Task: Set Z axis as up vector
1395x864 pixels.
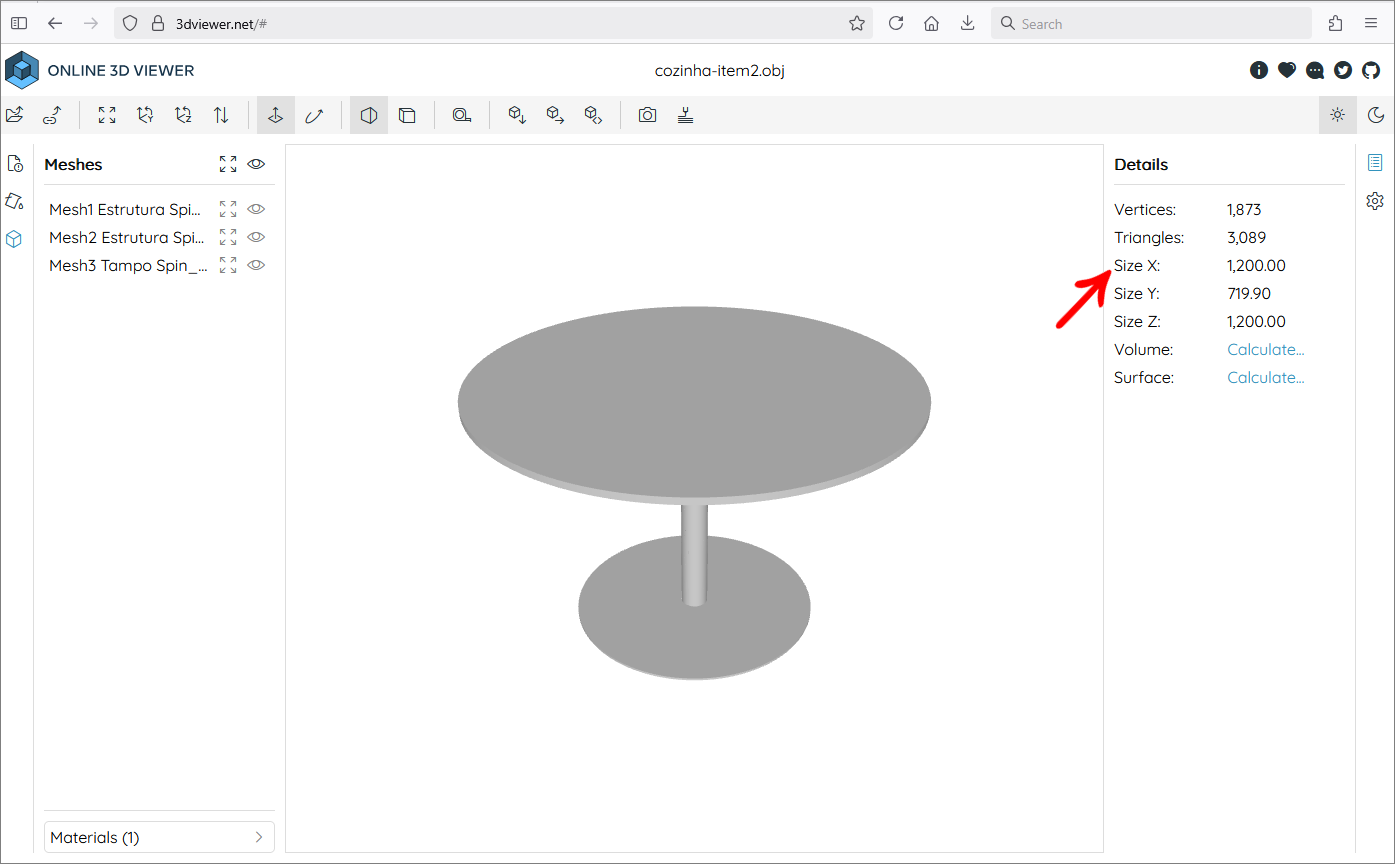Action: coord(183,115)
